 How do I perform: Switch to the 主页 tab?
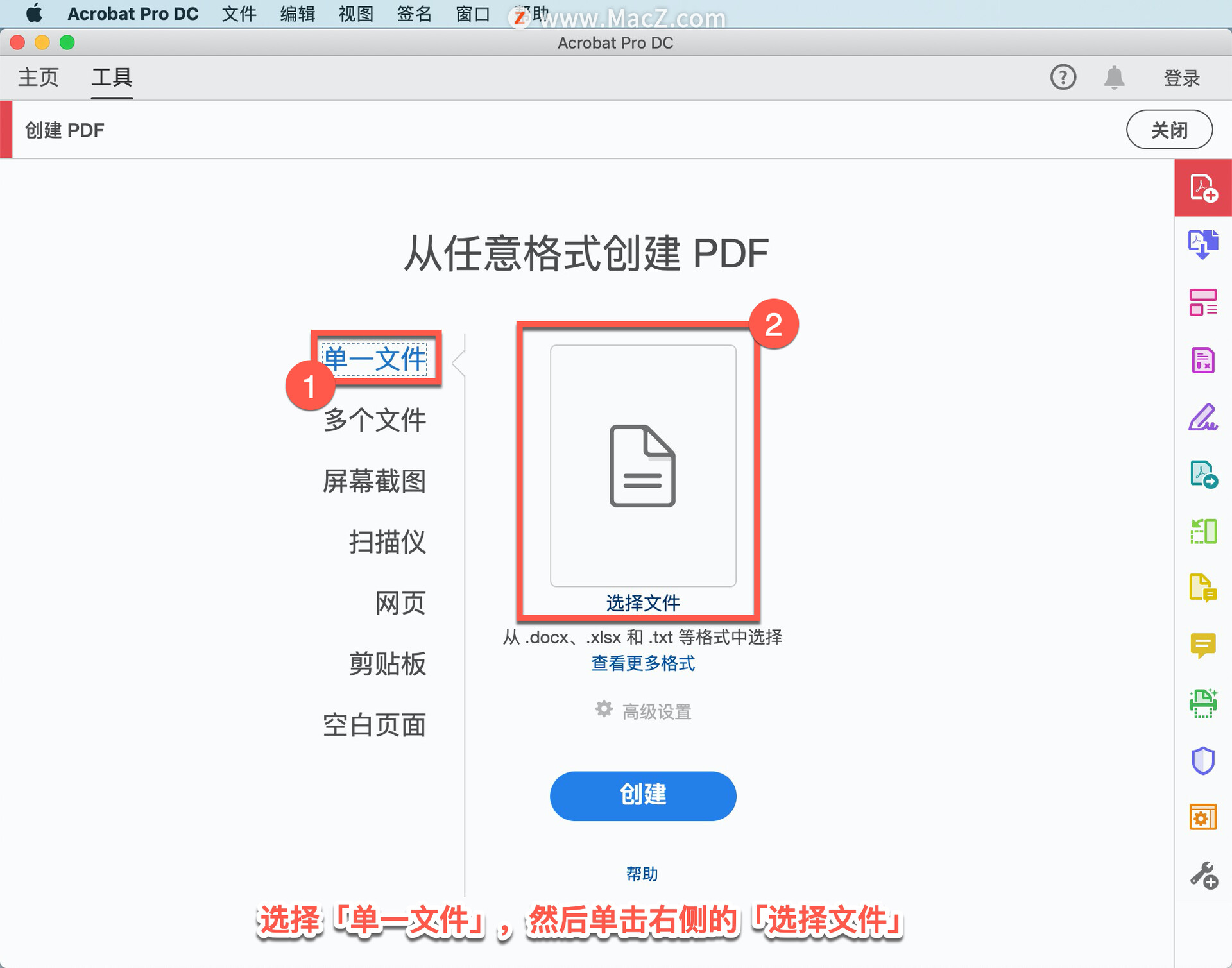pyautogui.click(x=38, y=77)
